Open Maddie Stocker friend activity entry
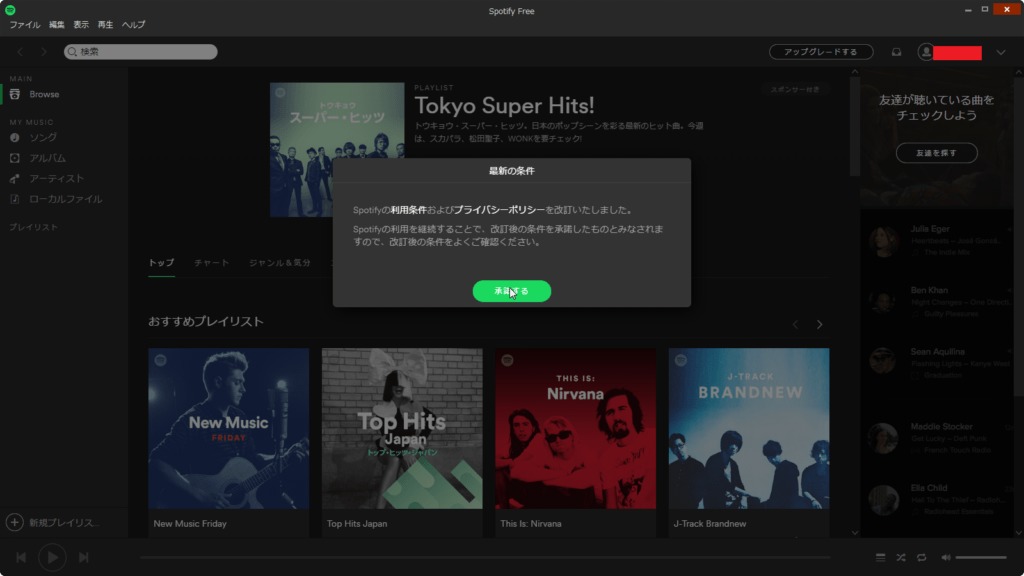The height and width of the screenshot is (576, 1024). (x=939, y=438)
